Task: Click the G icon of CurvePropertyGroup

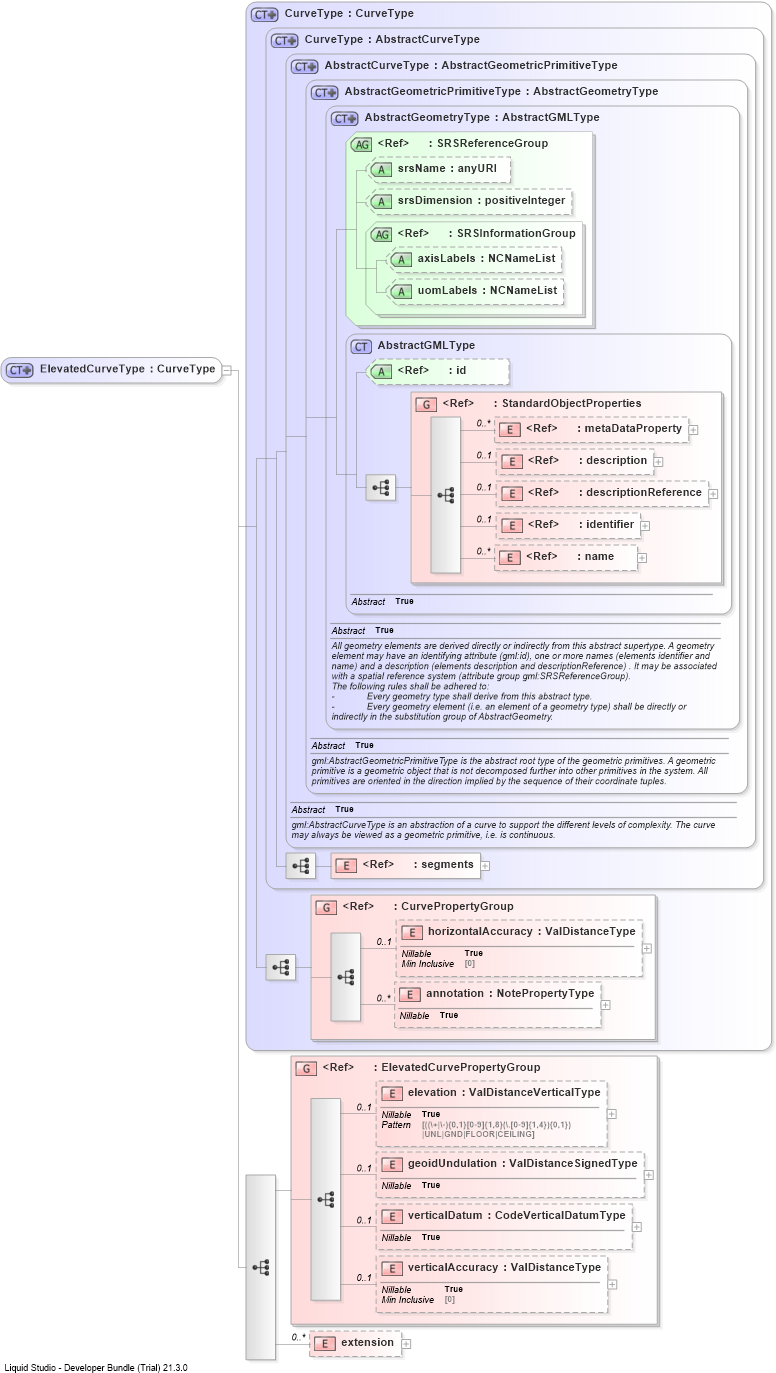Action: tap(326, 907)
